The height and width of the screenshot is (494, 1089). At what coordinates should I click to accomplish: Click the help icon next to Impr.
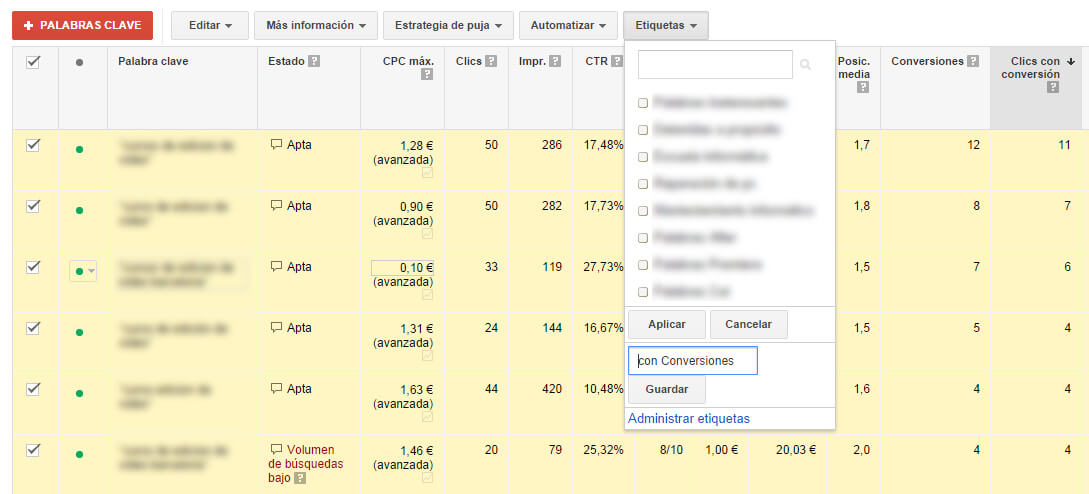(553, 62)
